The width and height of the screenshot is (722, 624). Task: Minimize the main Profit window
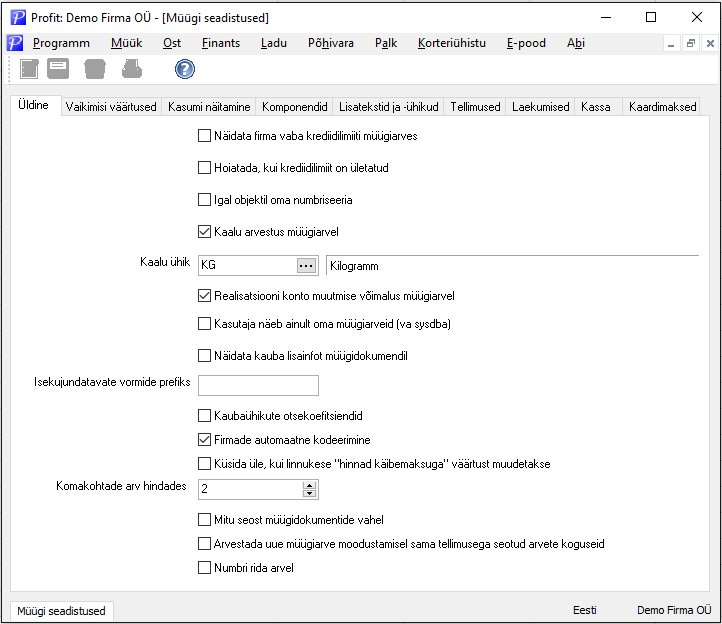pos(606,17)
